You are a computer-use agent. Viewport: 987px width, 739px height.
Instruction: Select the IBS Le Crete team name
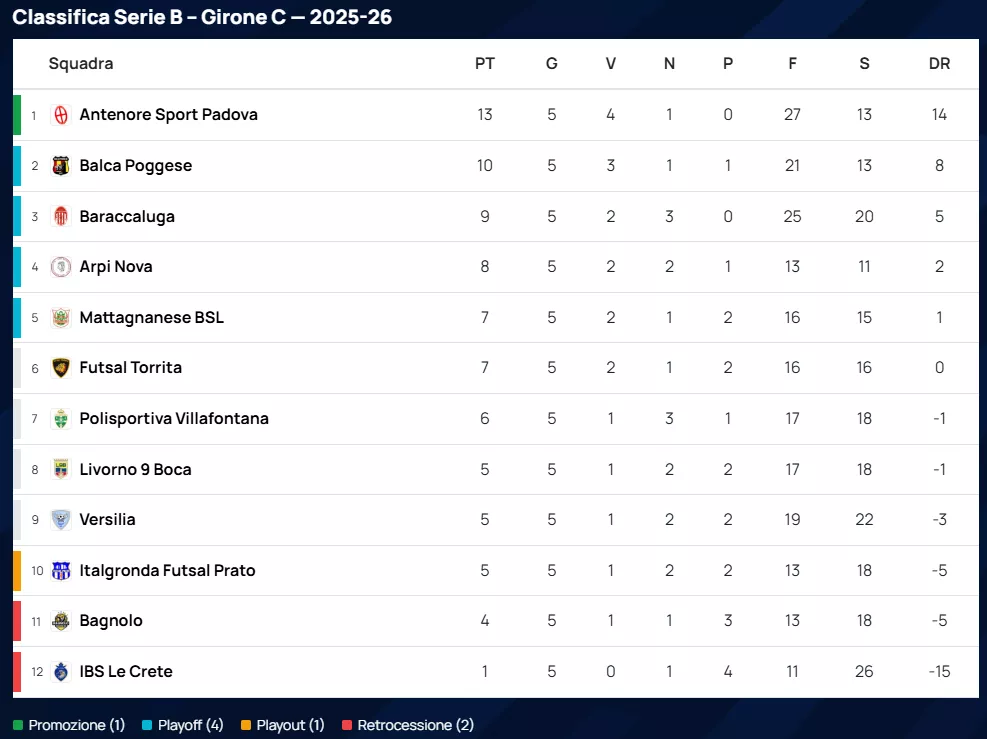click(126, 672)
